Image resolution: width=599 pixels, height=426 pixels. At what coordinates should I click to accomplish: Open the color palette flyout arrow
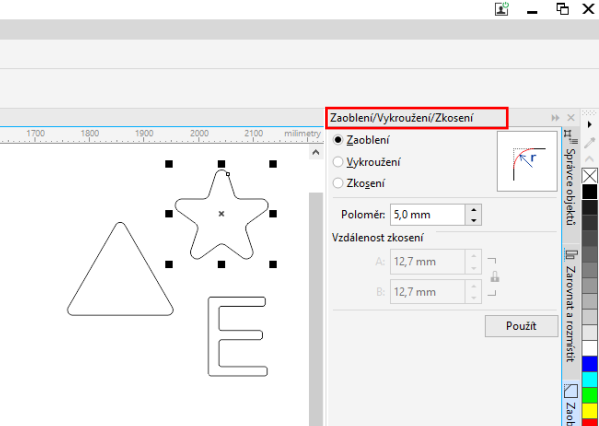589,124
